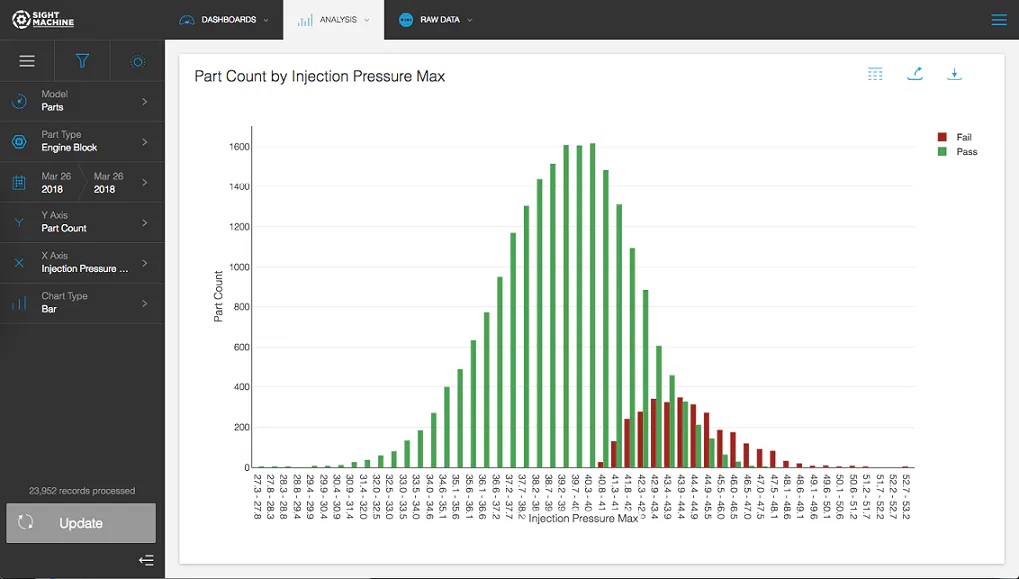Screen dimensions: 1019x579
Task: Open the settings gear tab in sidebar
Action: [138, 62]
